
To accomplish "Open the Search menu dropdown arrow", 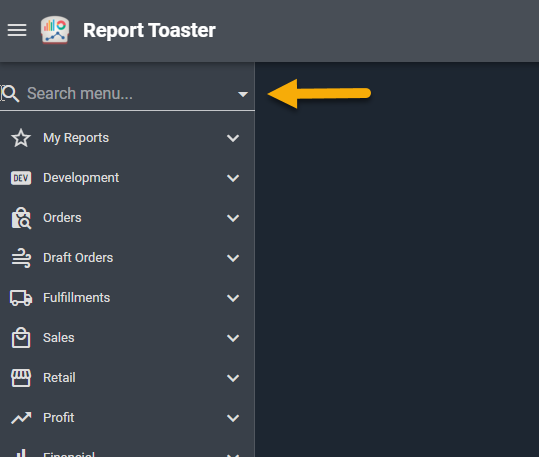I will click(x=243, y=94).
